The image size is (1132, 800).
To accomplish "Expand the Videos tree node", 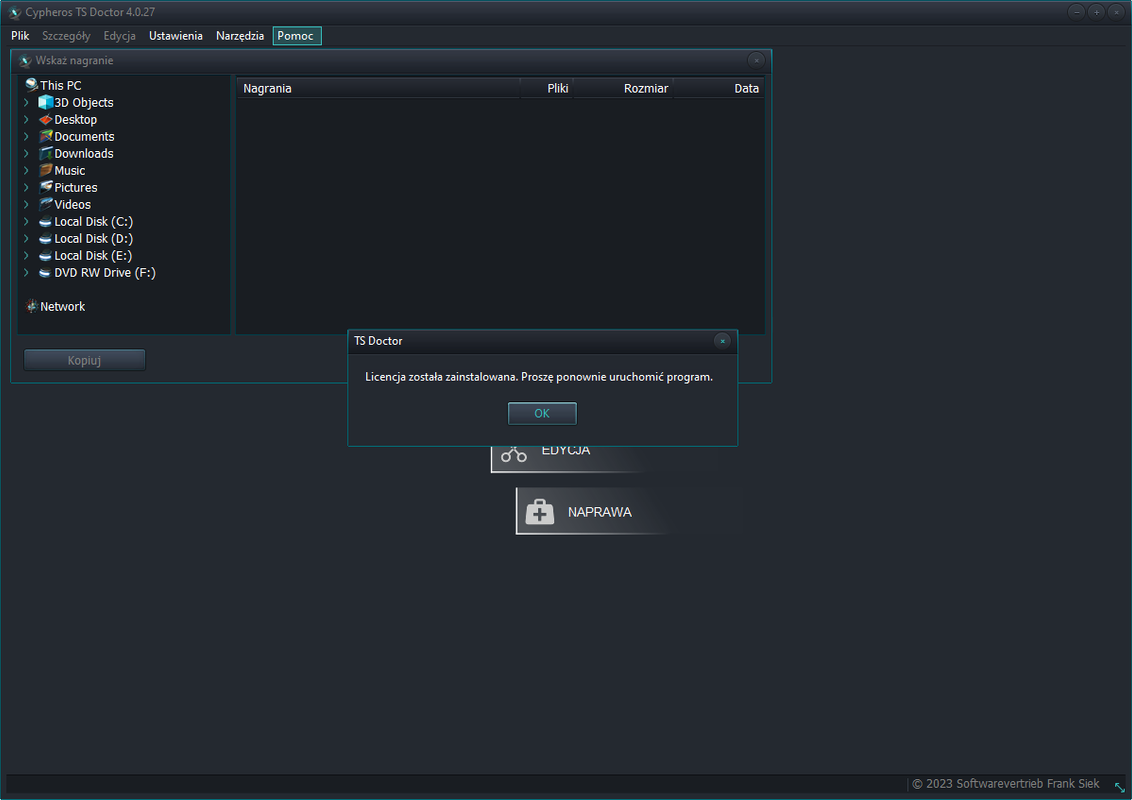I will coord(27,204).
